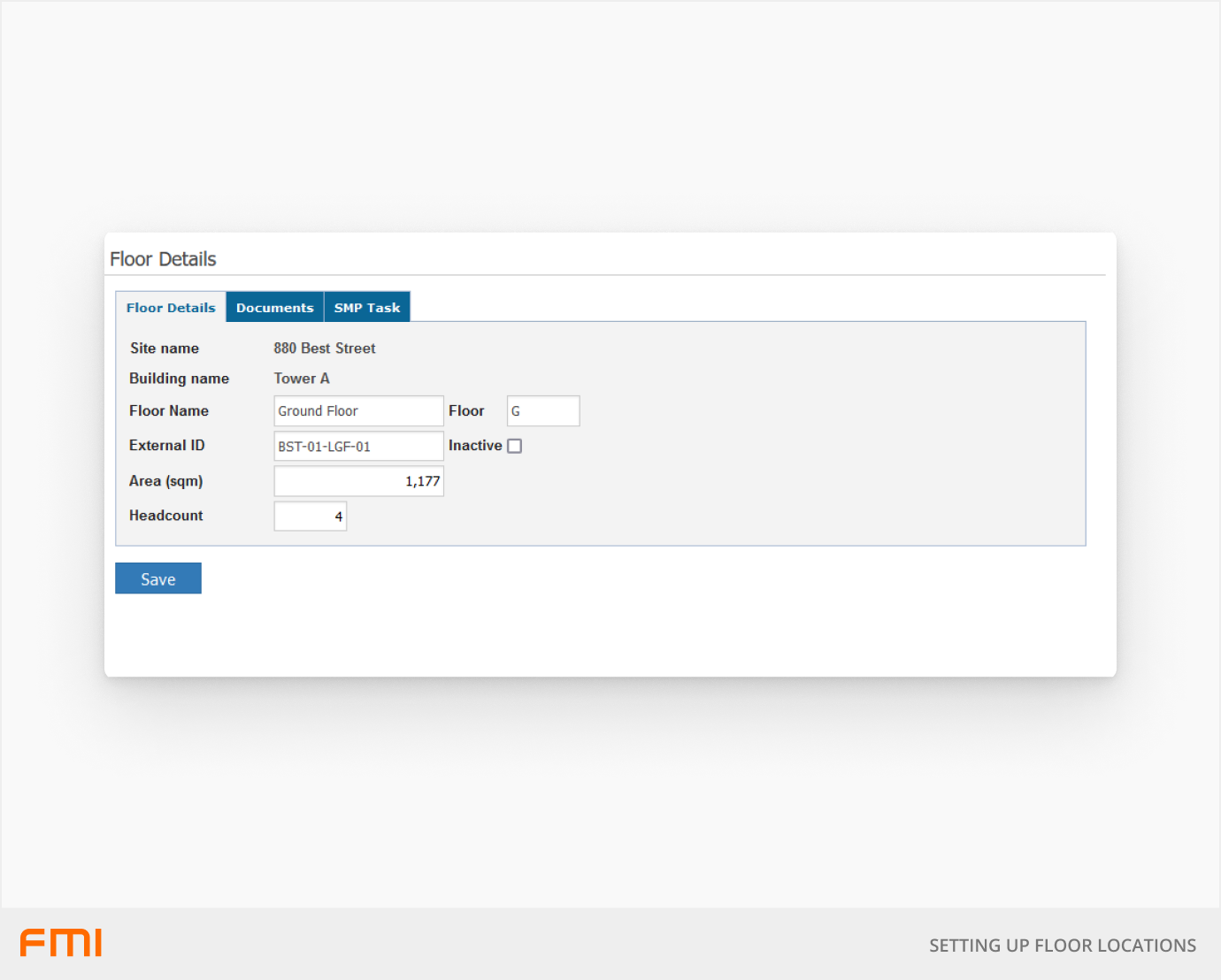This screenshot has width=1221, height=980.
Task: Click the Floor Details panel heading
Action: [x=163, y=259]
